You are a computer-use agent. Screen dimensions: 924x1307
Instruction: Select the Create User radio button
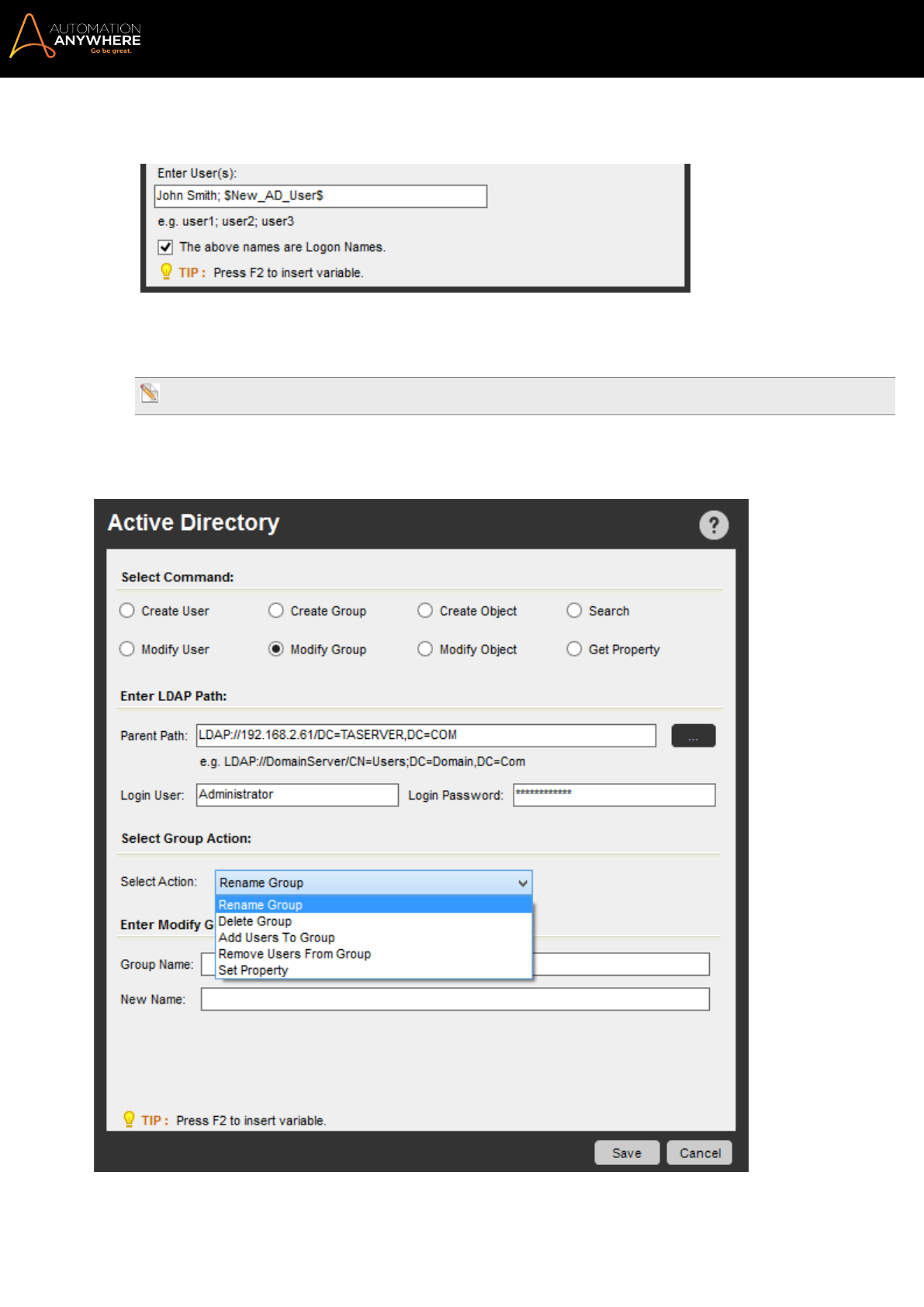pos(127,611)
